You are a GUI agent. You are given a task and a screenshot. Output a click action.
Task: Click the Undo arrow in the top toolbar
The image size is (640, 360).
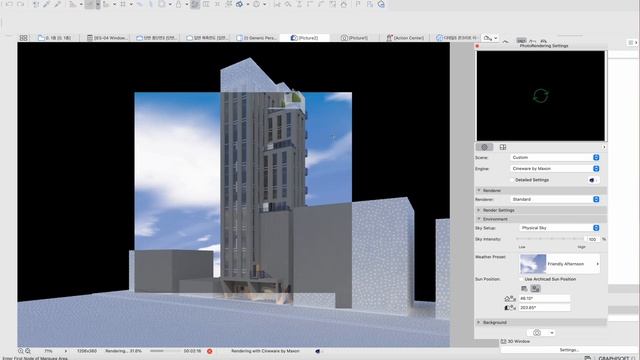coord(9,4)
